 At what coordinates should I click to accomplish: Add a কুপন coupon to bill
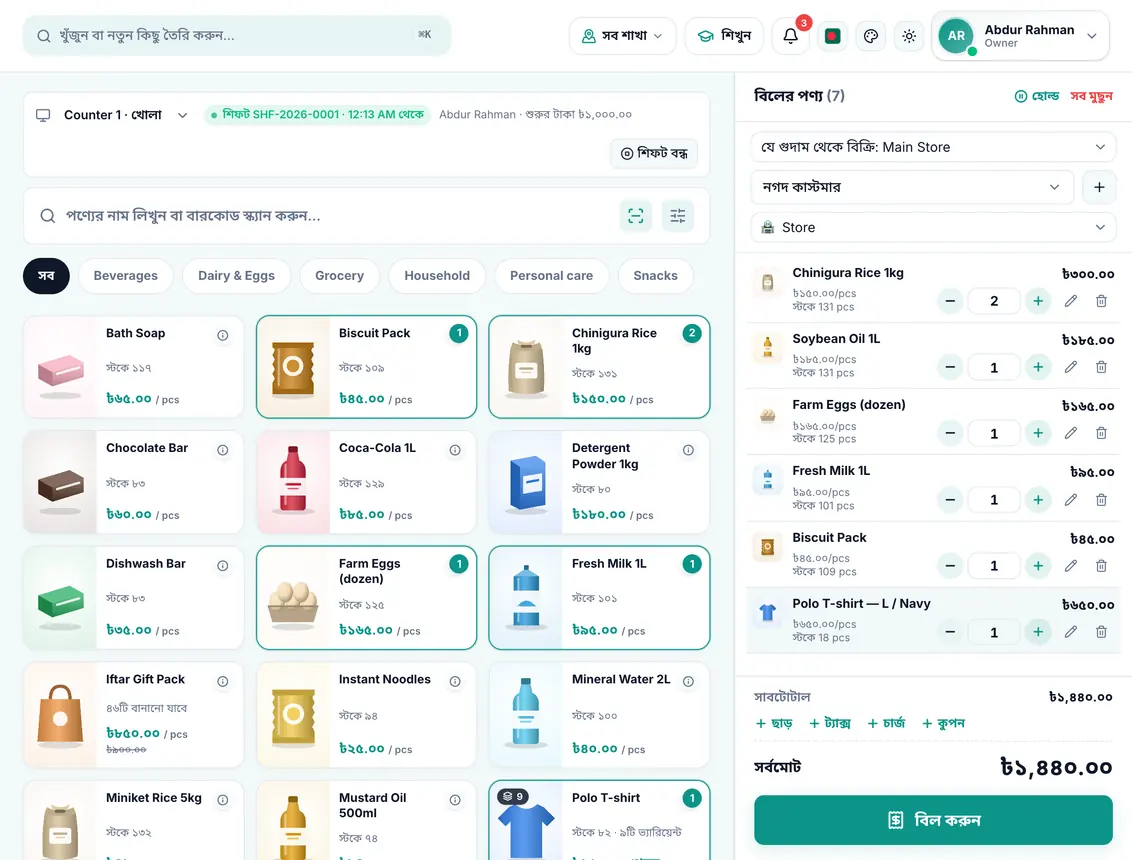[x=943, y=723]
